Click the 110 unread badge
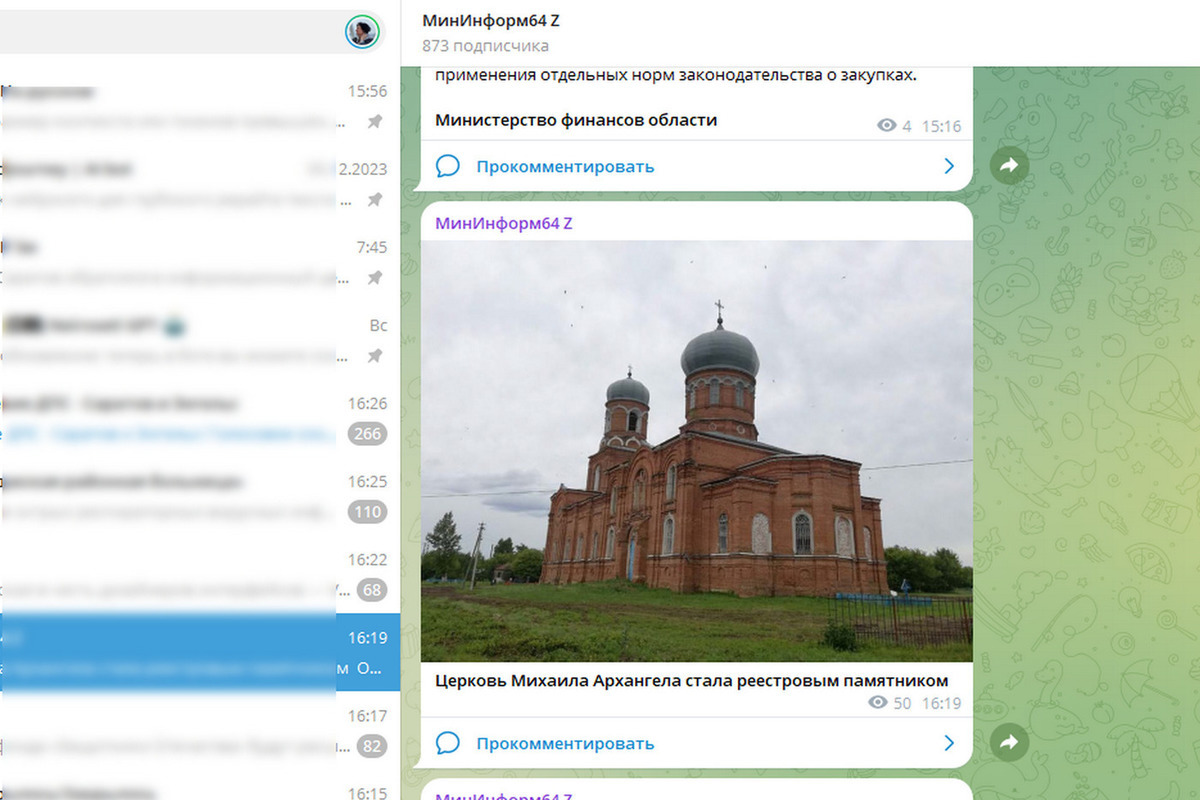Viewport: 1200px width, 800px height. pos(368,512)
